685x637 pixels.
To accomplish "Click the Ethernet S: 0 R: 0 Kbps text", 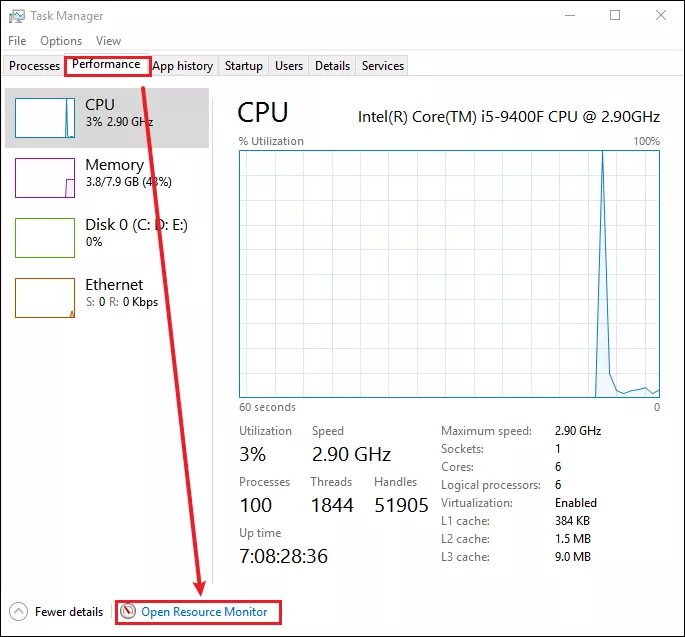I will coord(122,302).
